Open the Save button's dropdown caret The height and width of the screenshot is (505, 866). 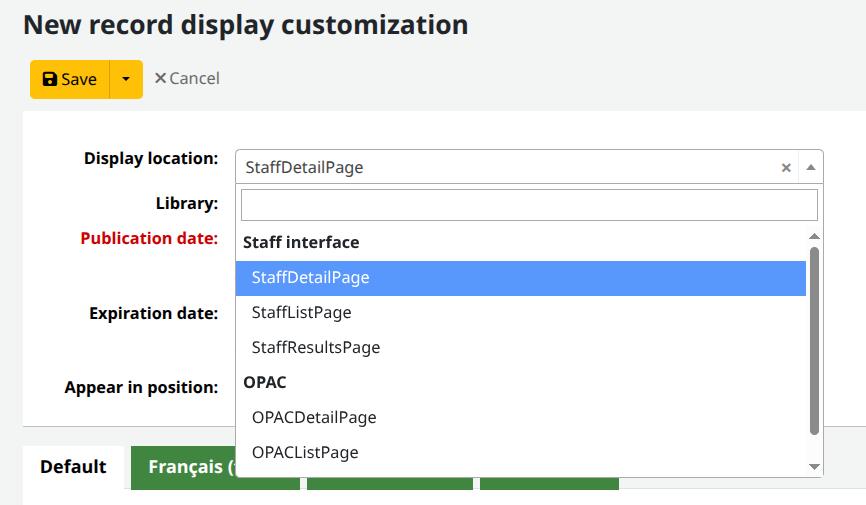(126, 79)
